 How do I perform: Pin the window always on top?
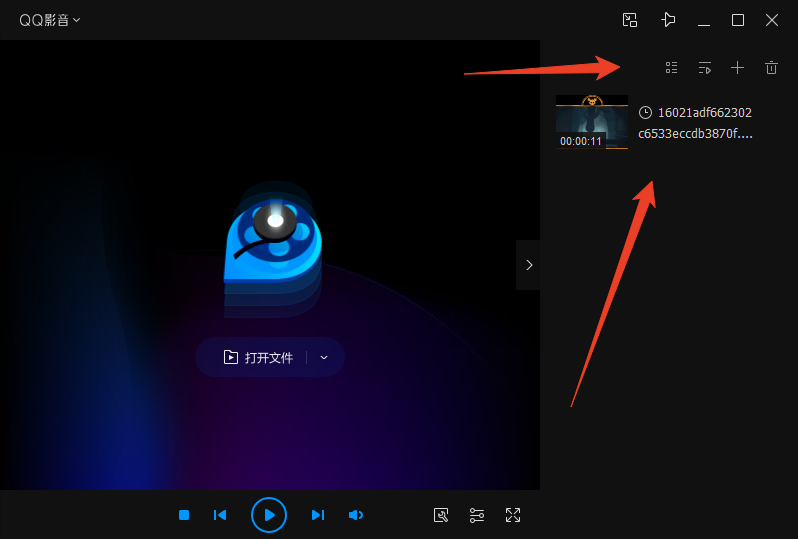[668, 20]
